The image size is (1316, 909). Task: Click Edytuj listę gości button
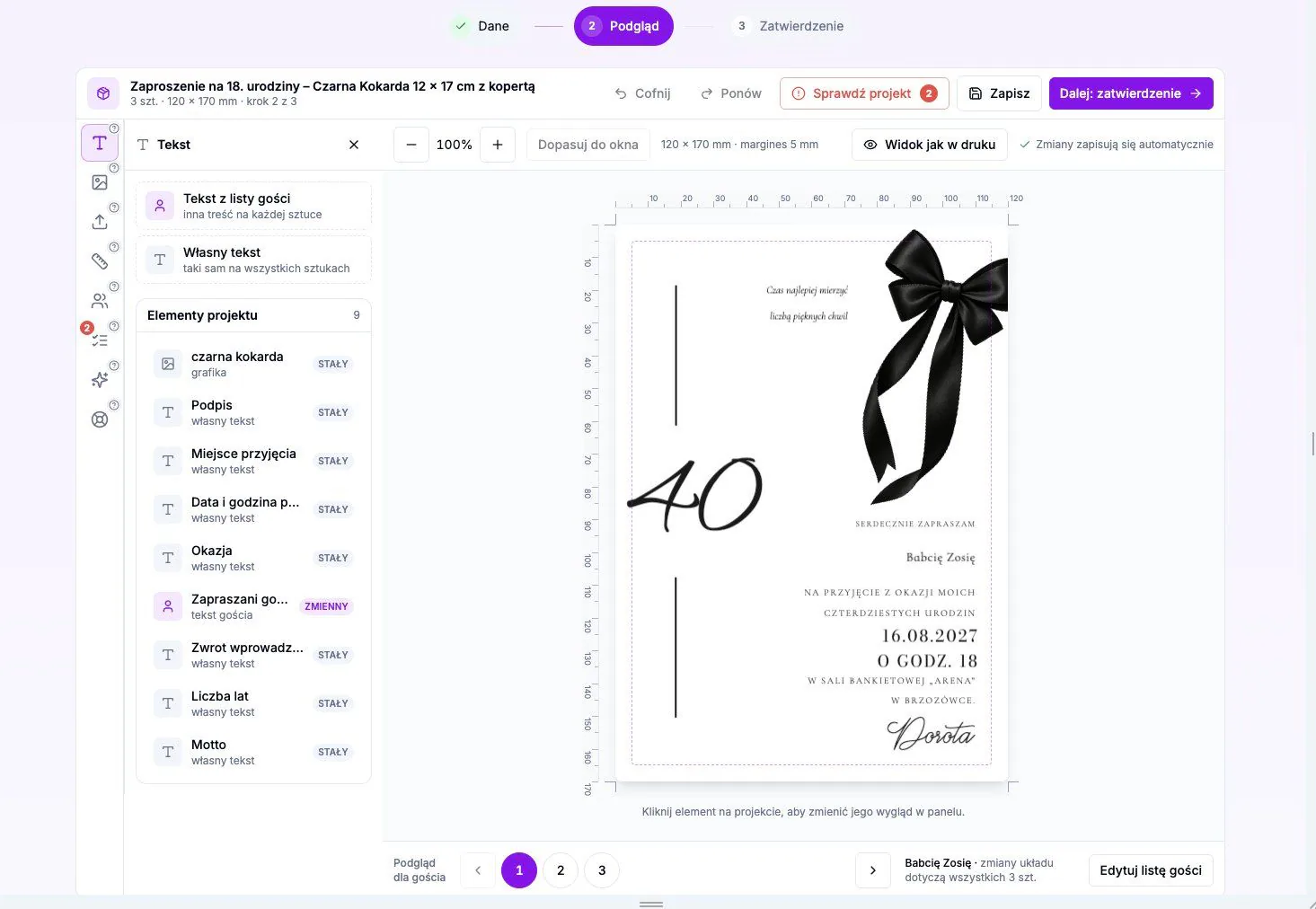pos(1151,870)
